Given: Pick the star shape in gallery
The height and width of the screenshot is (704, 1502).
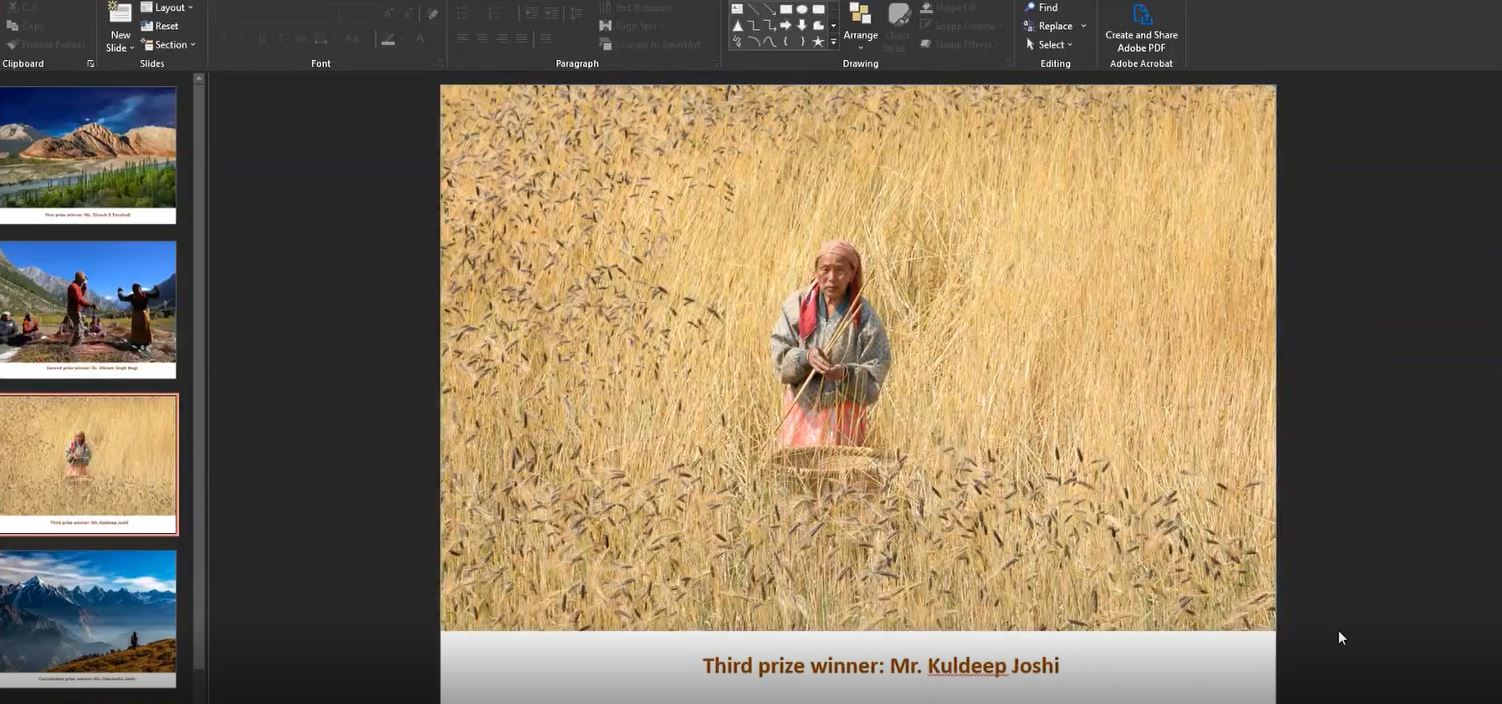Looking at the screenshot, I should 818,42.
